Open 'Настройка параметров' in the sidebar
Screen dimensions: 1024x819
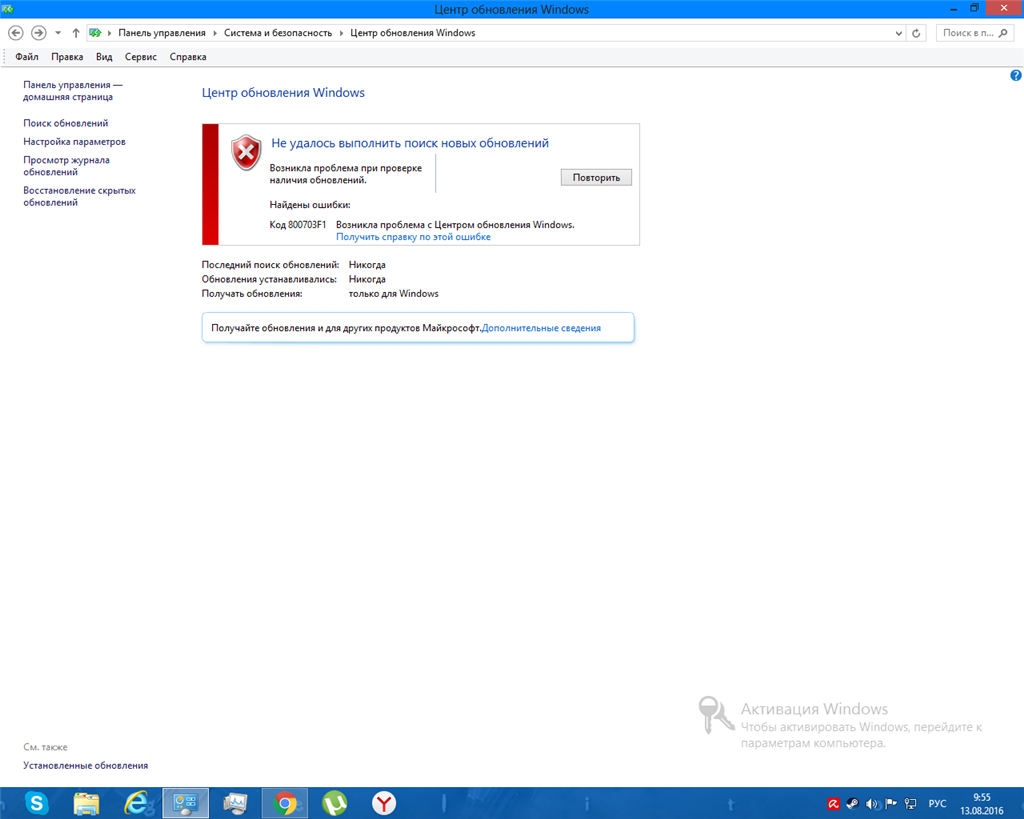74,142
